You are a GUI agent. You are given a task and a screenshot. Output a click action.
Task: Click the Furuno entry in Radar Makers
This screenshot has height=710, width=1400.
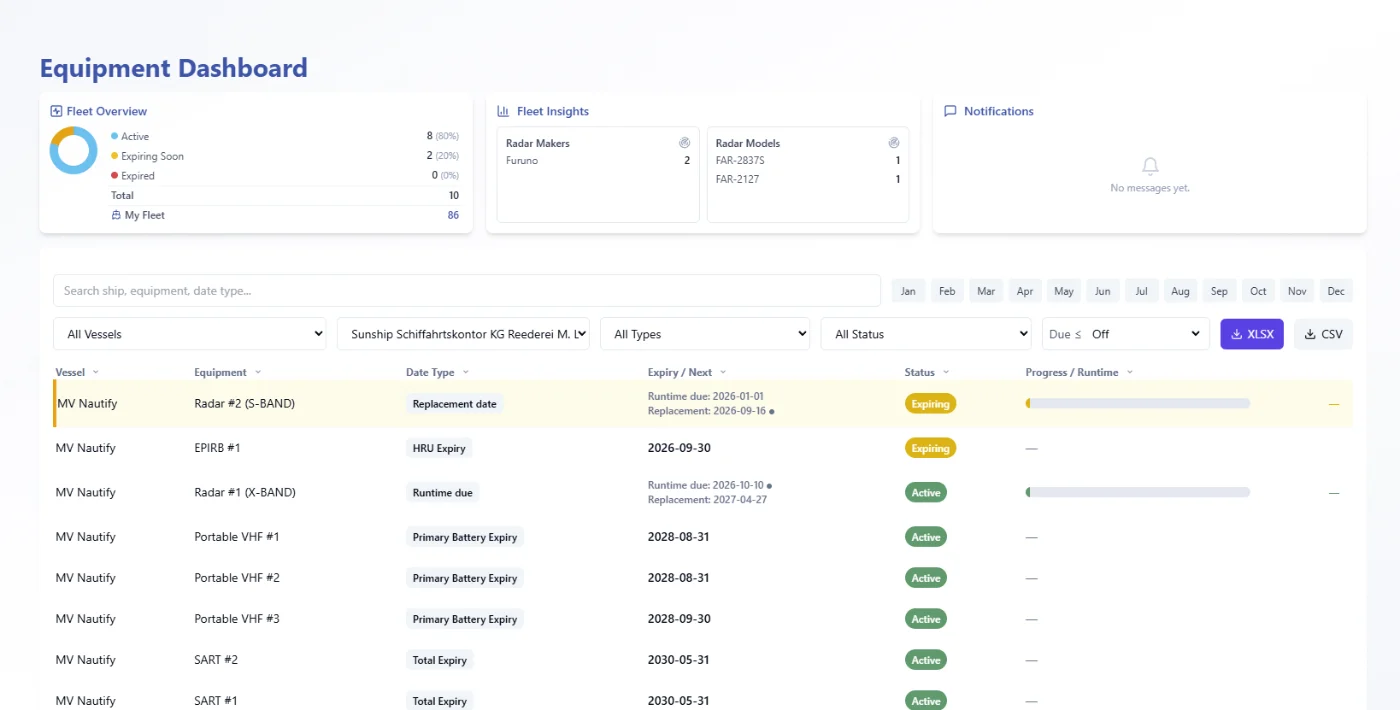click(x=522, y=160)
